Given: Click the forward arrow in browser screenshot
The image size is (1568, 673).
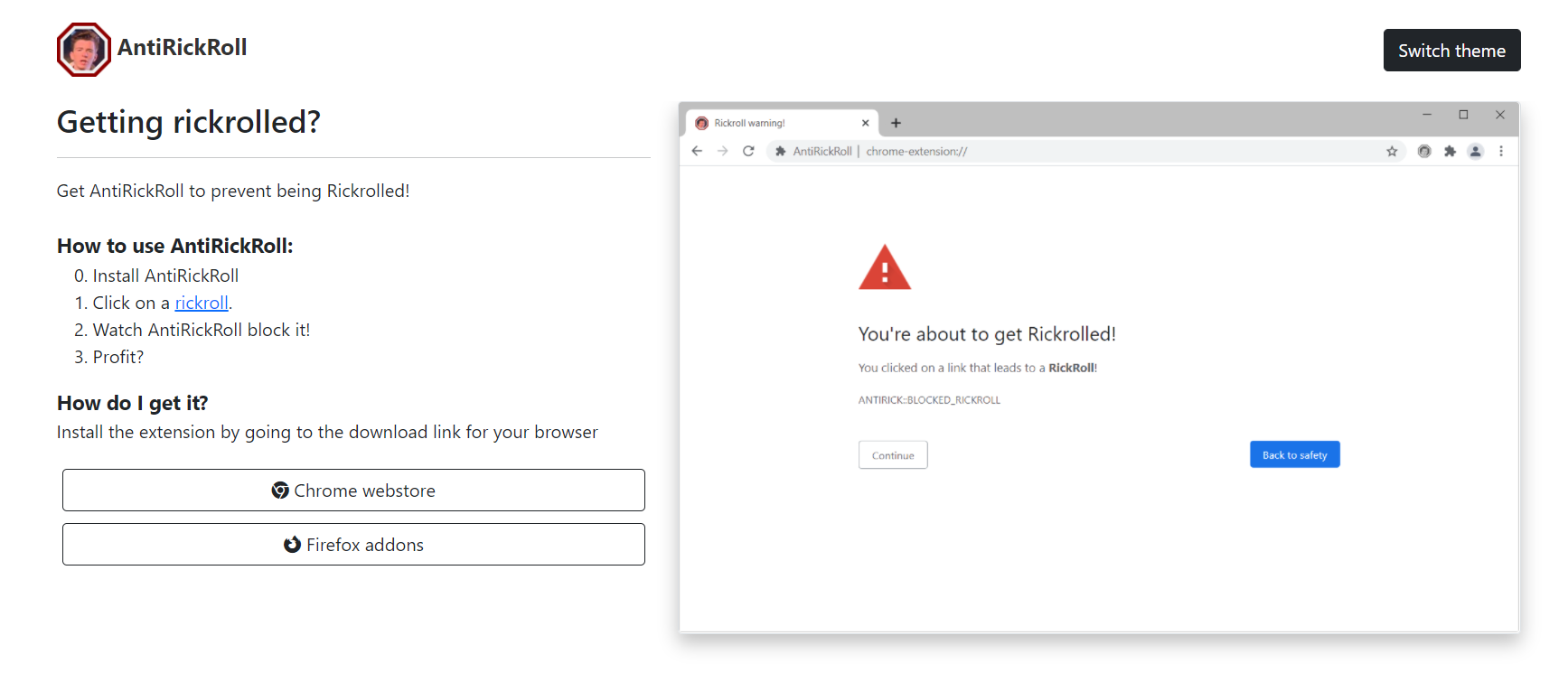Looking at the screenshot, I should click(722, 151).
